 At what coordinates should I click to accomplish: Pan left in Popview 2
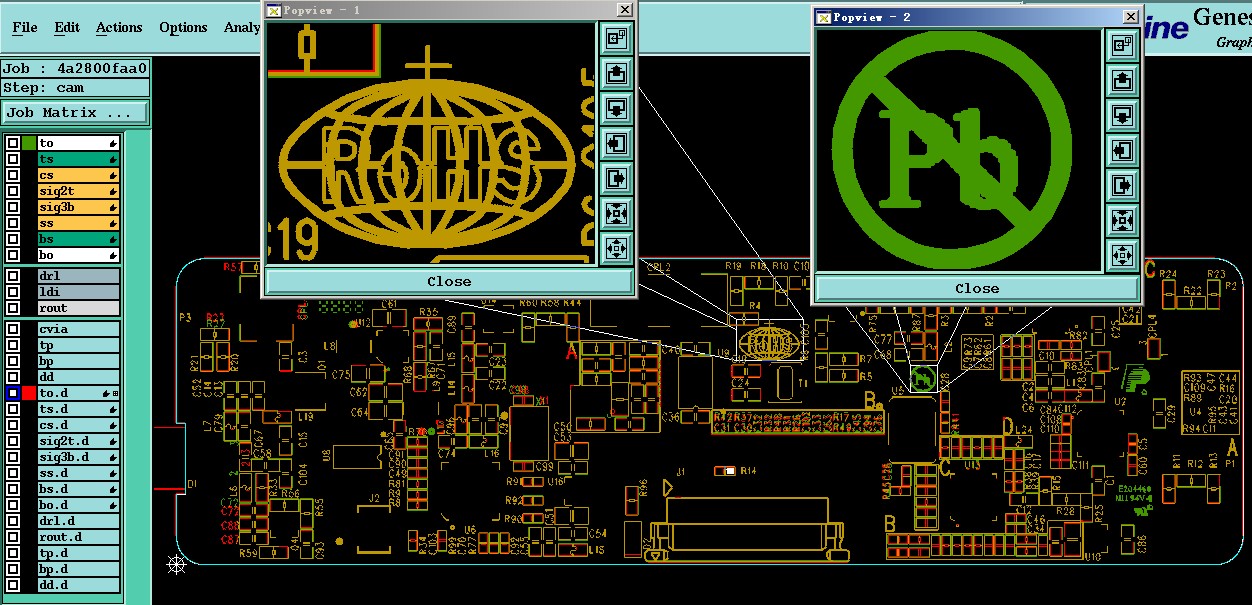tap(1123, 150)
